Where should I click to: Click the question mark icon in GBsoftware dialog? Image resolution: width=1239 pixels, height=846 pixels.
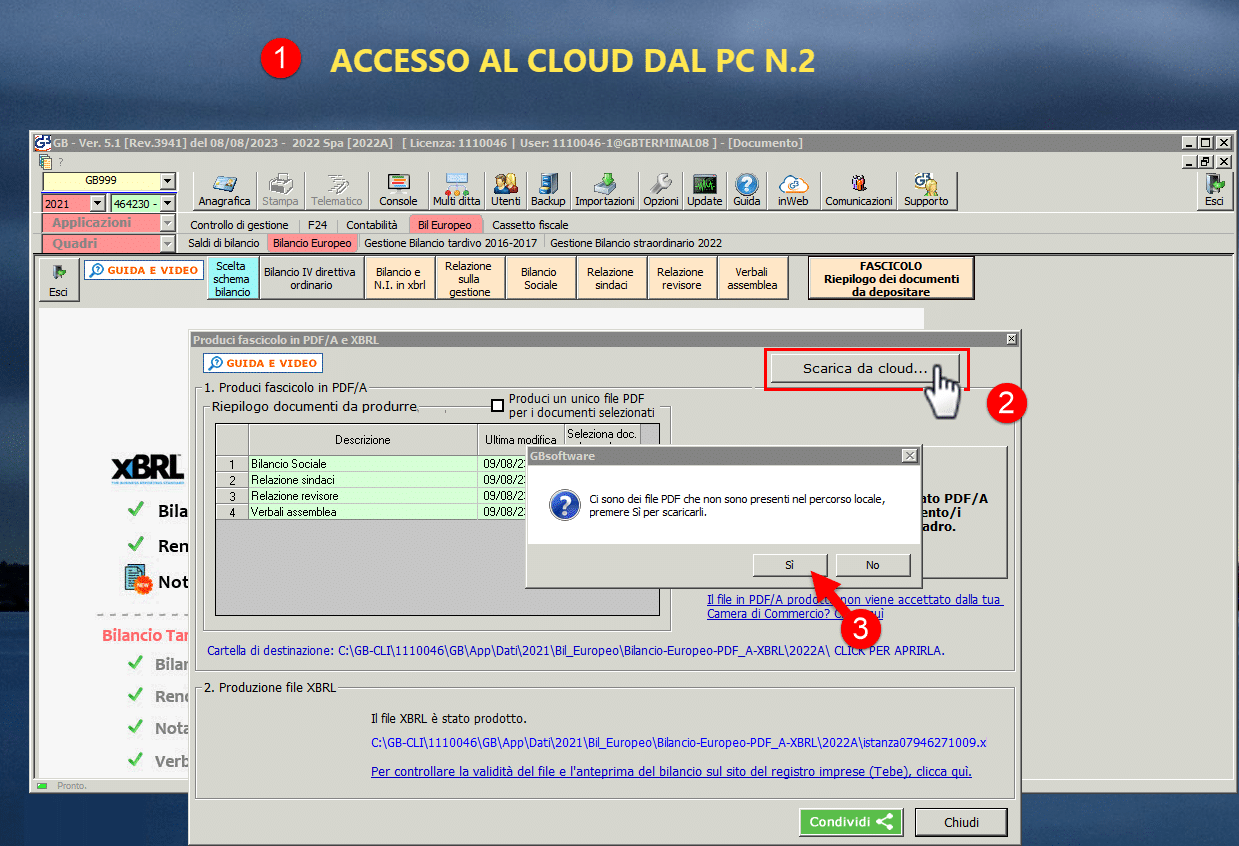coord(564,504)
